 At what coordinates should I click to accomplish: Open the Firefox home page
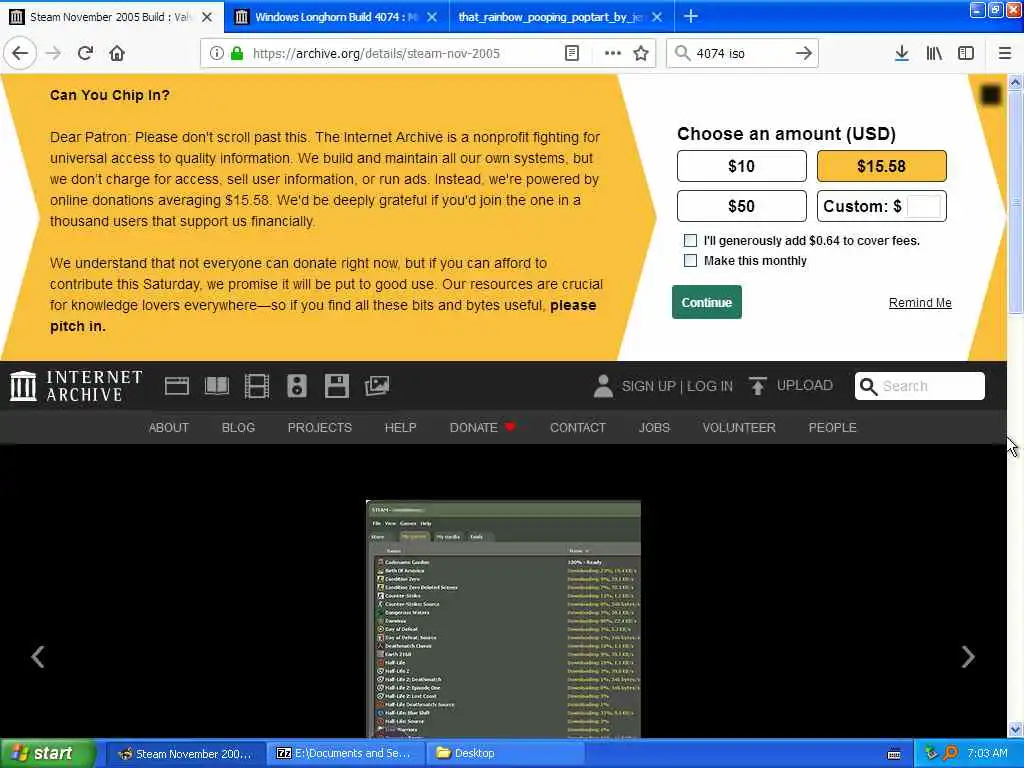tap(117, 53)
